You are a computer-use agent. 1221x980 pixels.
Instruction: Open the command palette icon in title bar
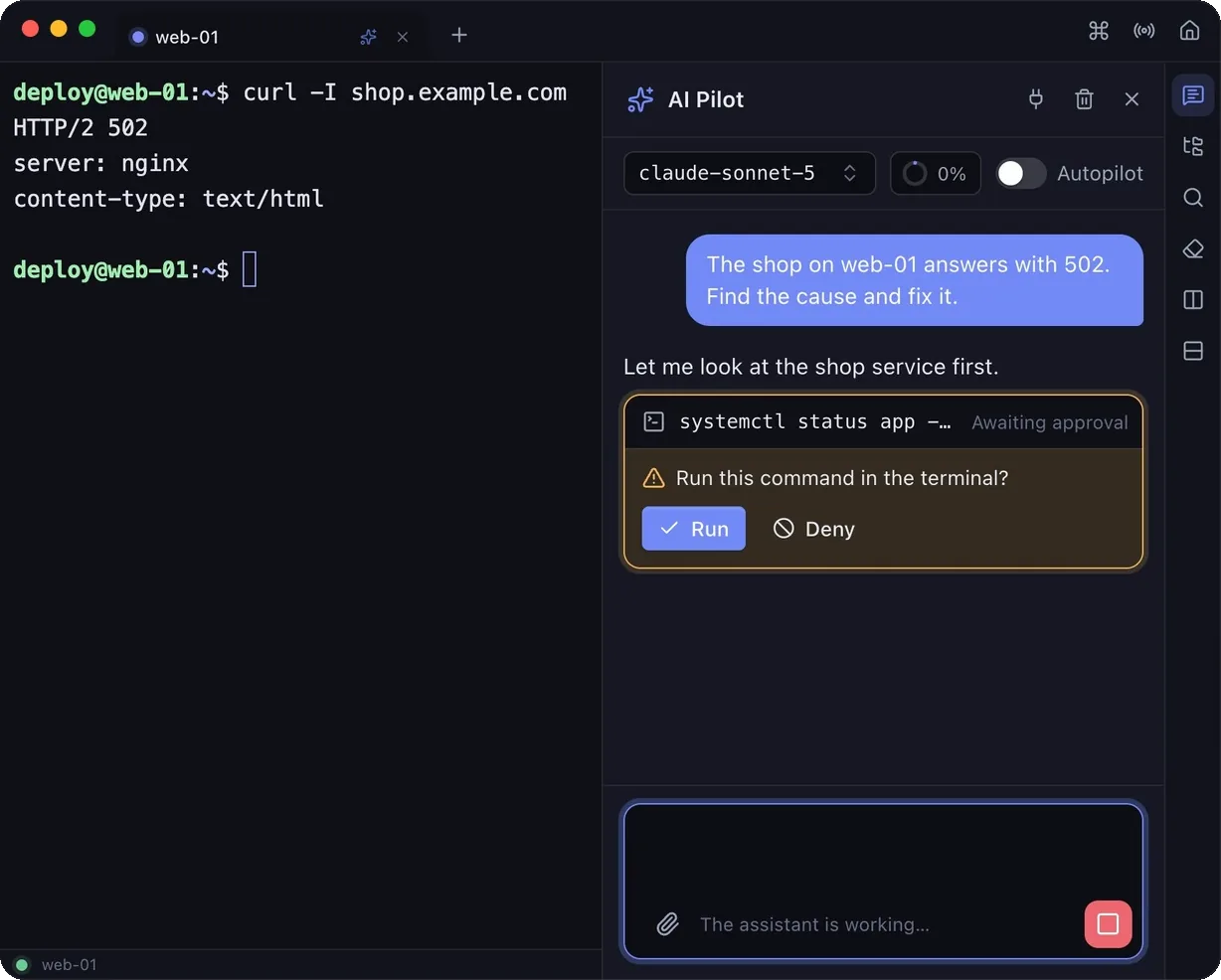1099,31
